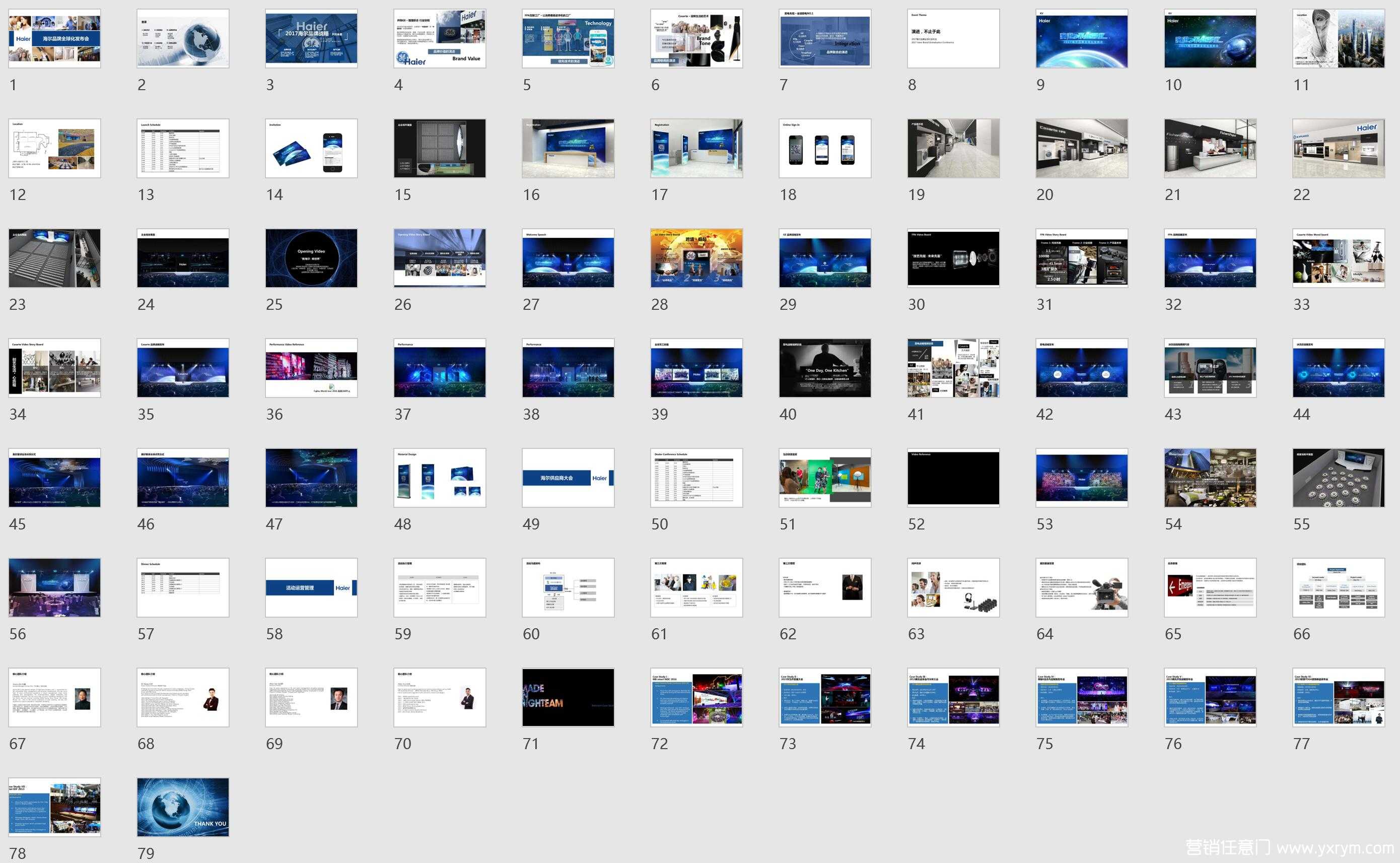This screenshot has width=1400, height=863.
Task: Select slide 3 Haier 2017 brand strategy
Action: coord(312,38)
